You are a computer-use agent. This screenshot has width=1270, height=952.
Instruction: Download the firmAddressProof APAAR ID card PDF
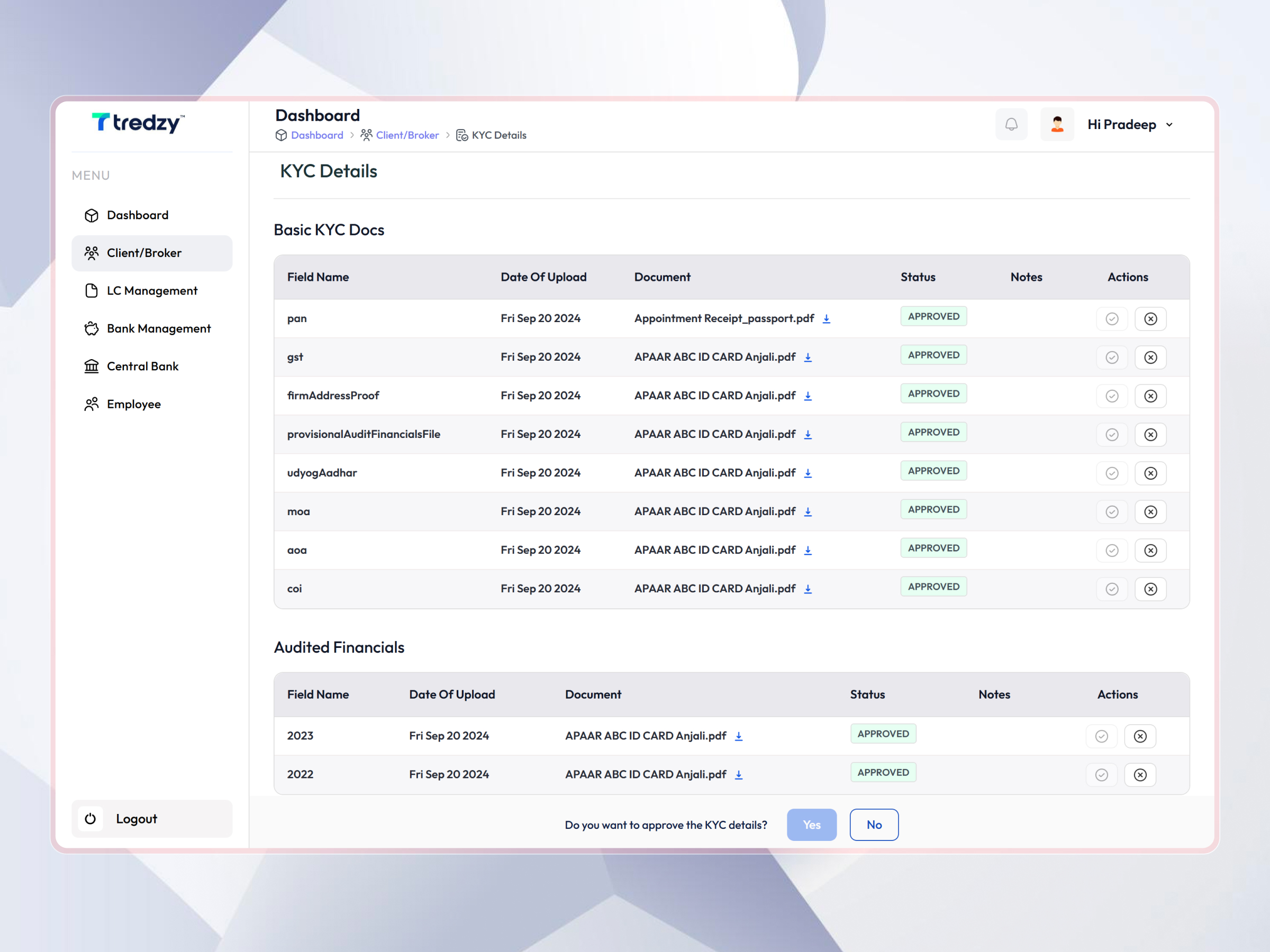pos(808,396)
